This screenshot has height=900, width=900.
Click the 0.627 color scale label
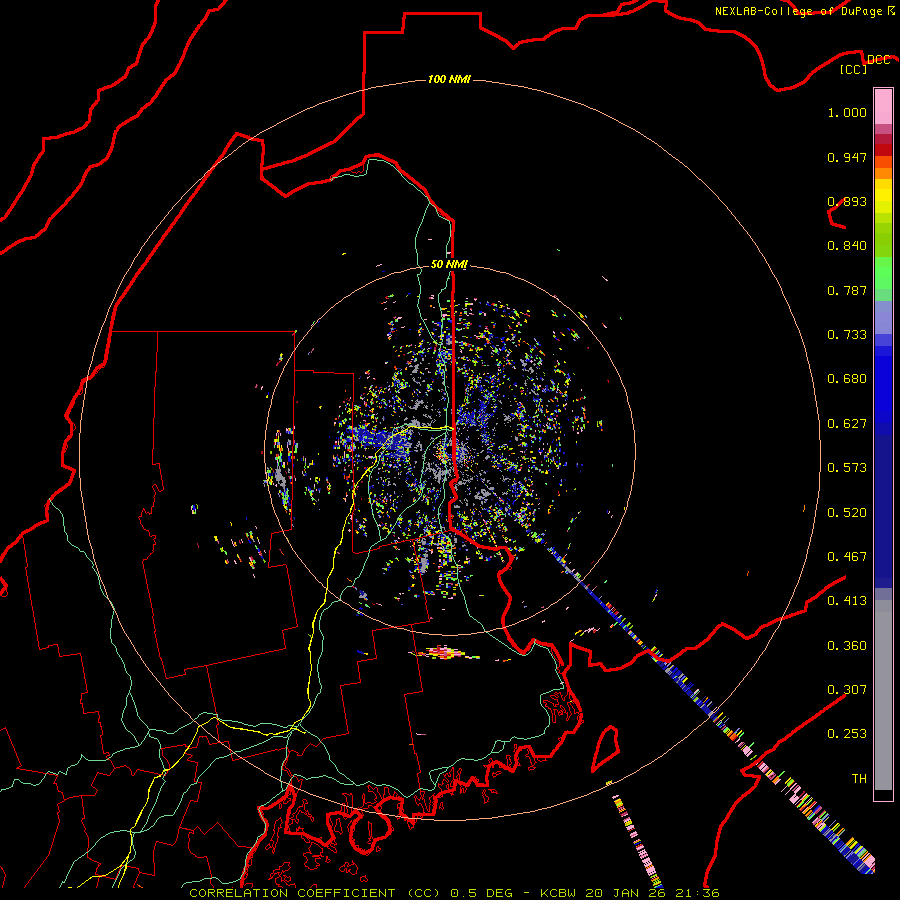click(847, 424)
